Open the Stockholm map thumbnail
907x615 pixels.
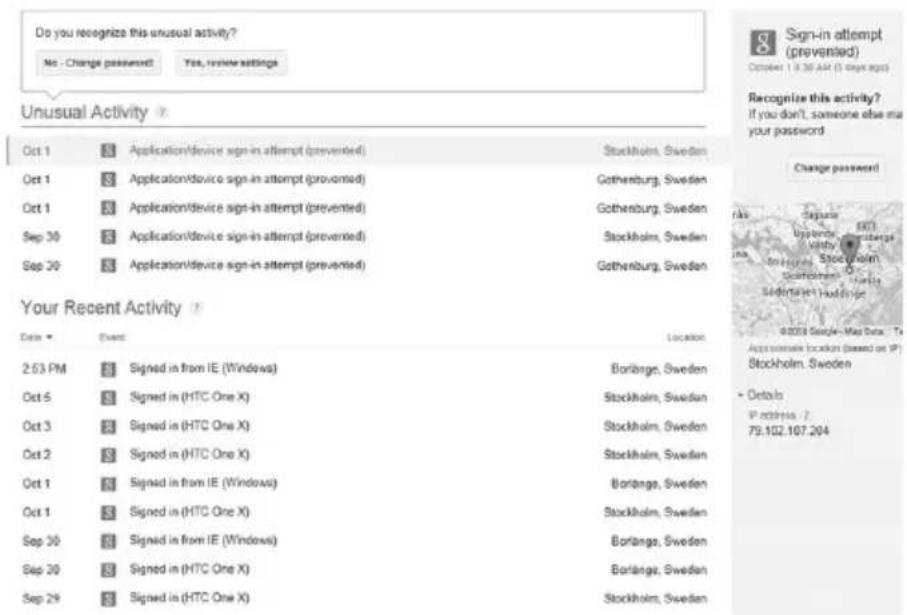coord(817,269)
